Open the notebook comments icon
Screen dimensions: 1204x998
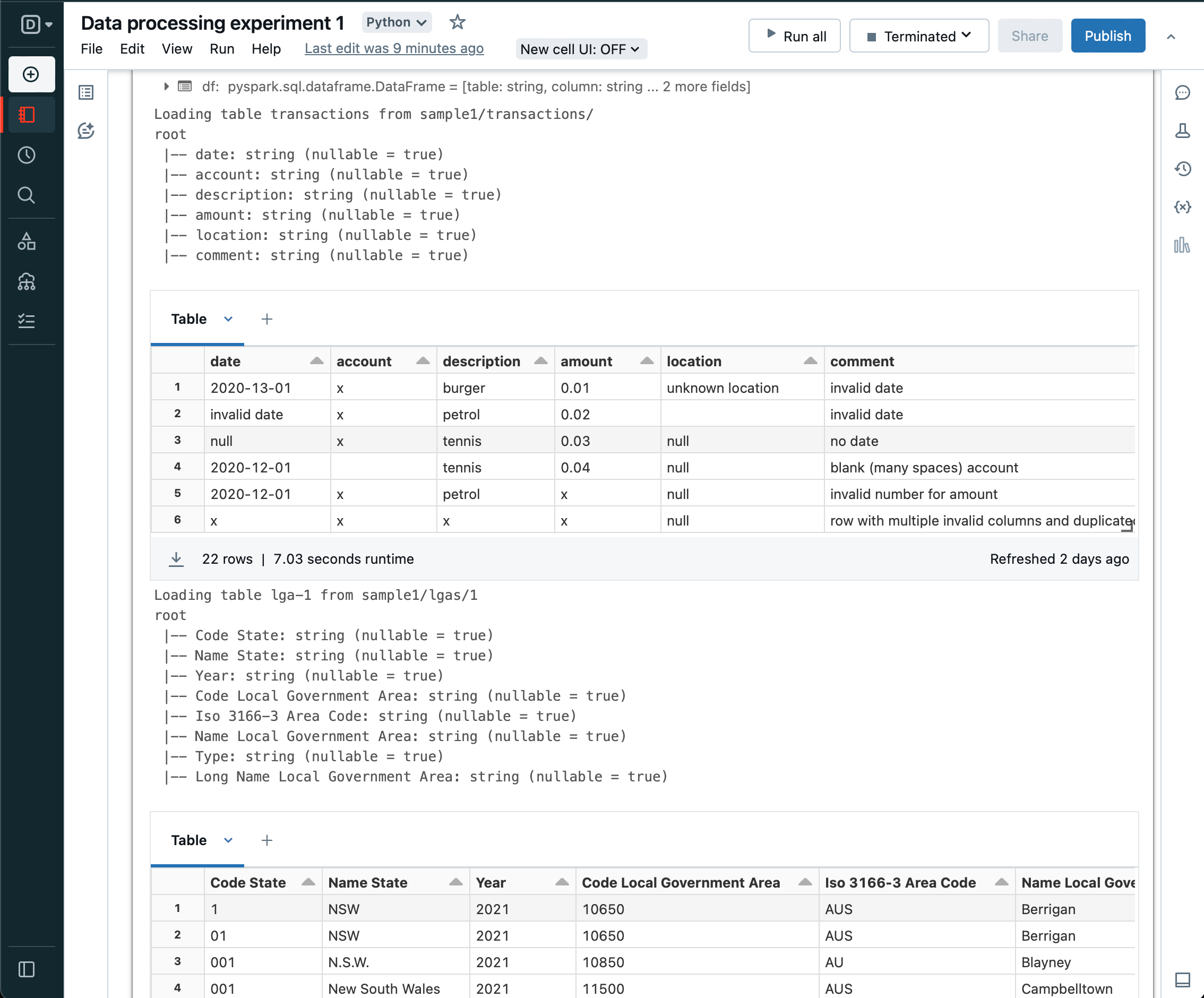coord(1182,92)
